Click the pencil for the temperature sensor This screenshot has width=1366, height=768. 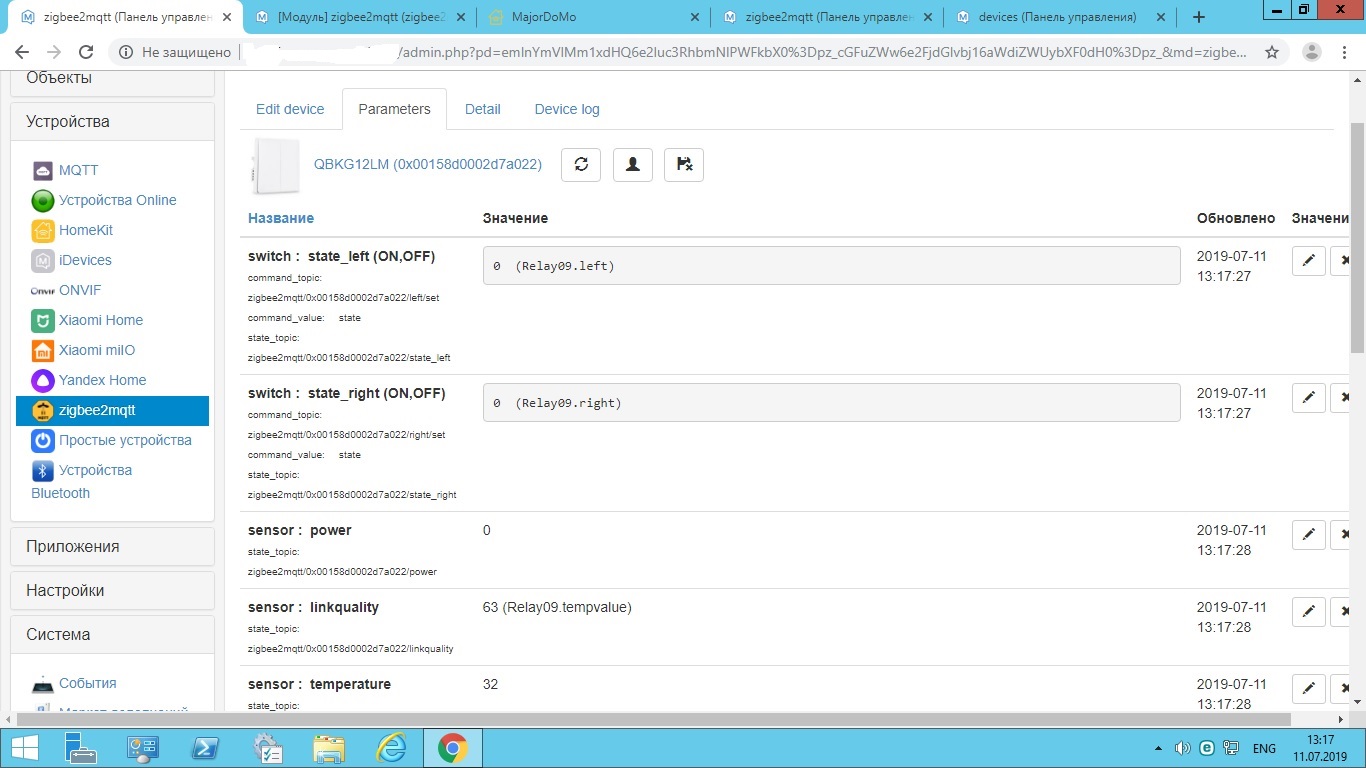click(x=1308, y=689)
